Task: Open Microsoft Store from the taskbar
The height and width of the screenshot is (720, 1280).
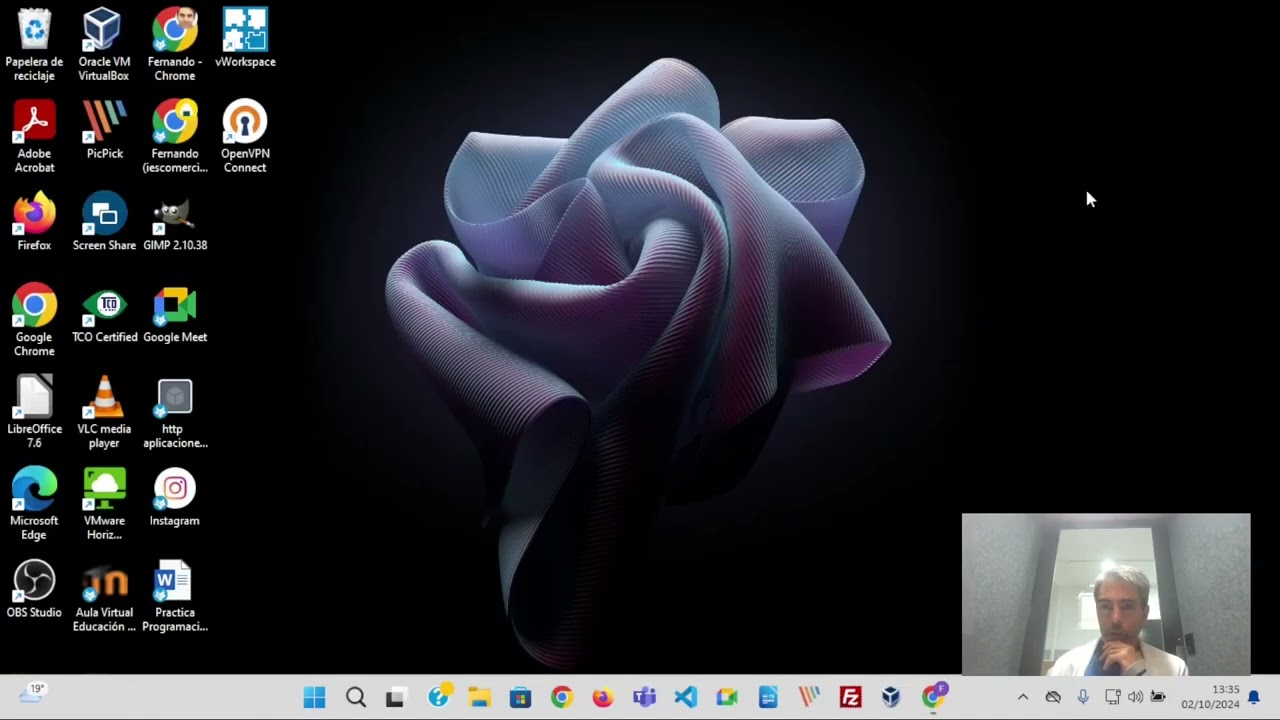Action: tap(520, 697)
